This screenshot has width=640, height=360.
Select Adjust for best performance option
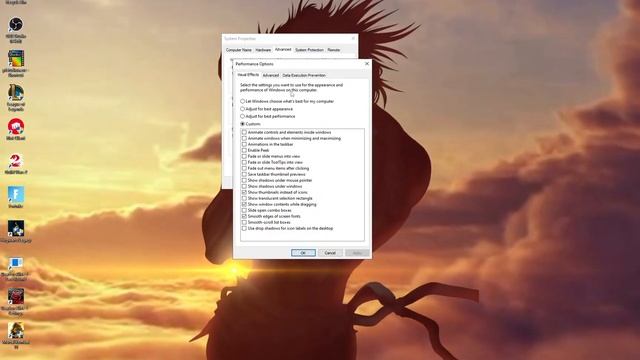(x=242, y=116)
